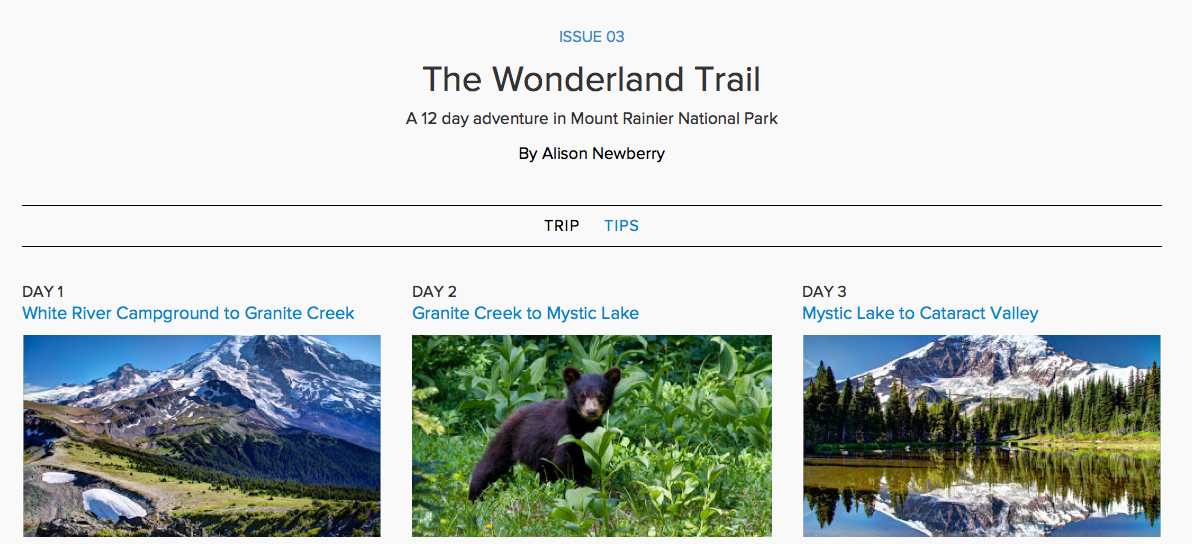Click the By Alison Newberry byline
The height and width of the screenshot is (544, 1192).
[x=591, y=154]
